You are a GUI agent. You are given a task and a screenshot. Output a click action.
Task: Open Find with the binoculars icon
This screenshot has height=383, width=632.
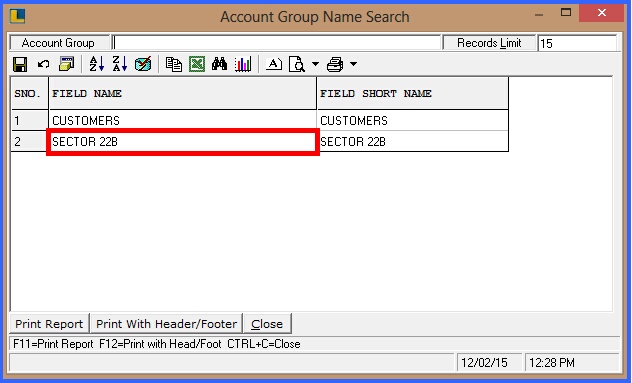click(219, 64)
